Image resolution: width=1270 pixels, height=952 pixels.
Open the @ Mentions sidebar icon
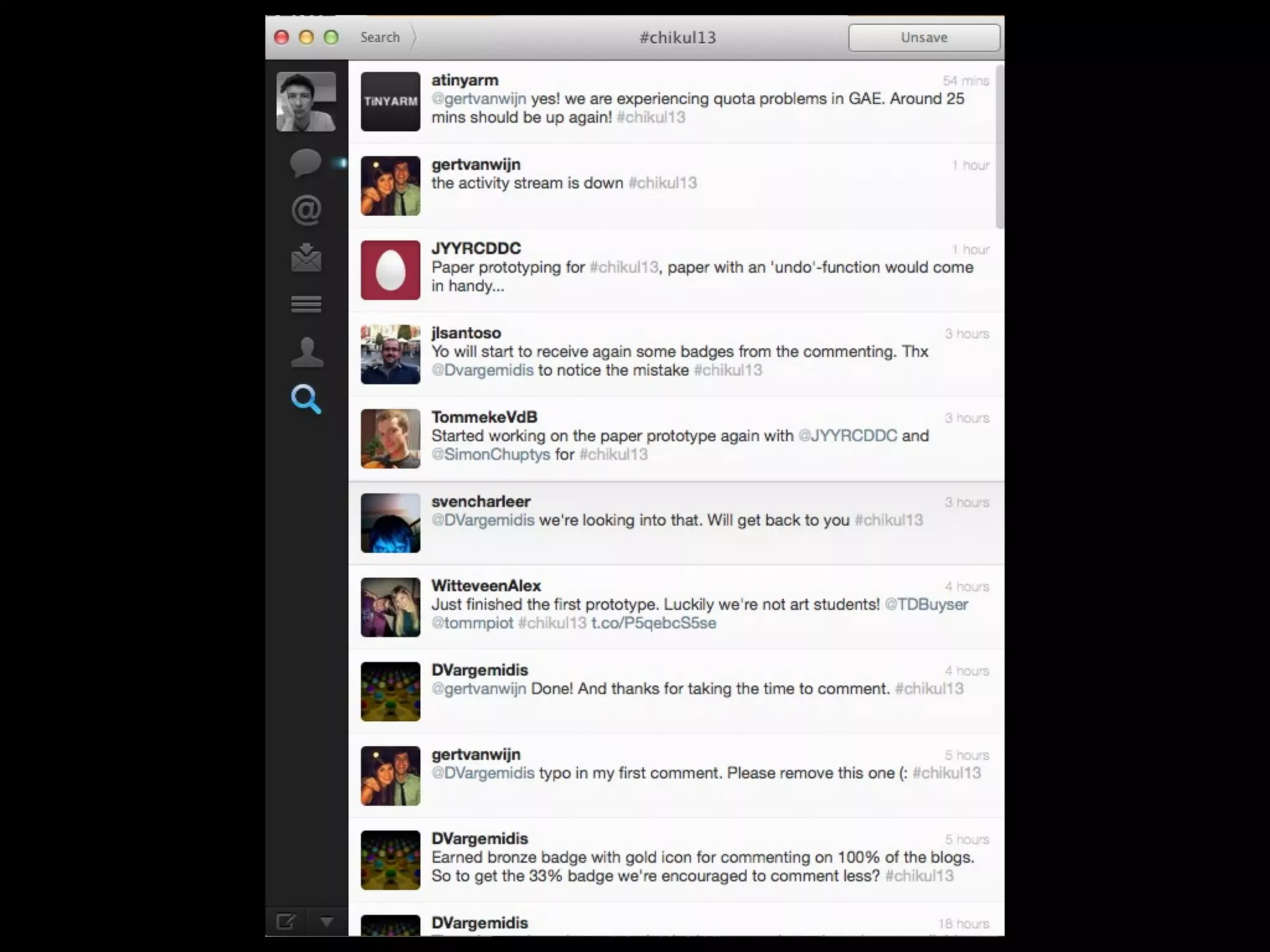point(306,210)
